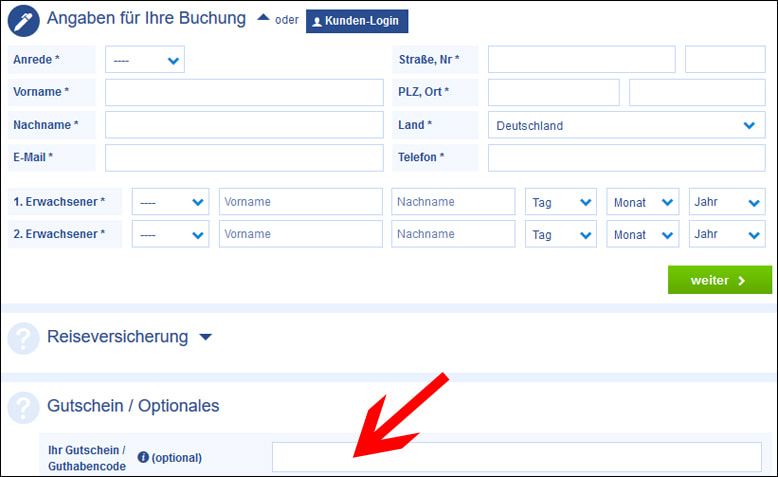Open the Monat dropdown for 2. Erwachsener
778x477 pixels.
[x=643, y=234]
